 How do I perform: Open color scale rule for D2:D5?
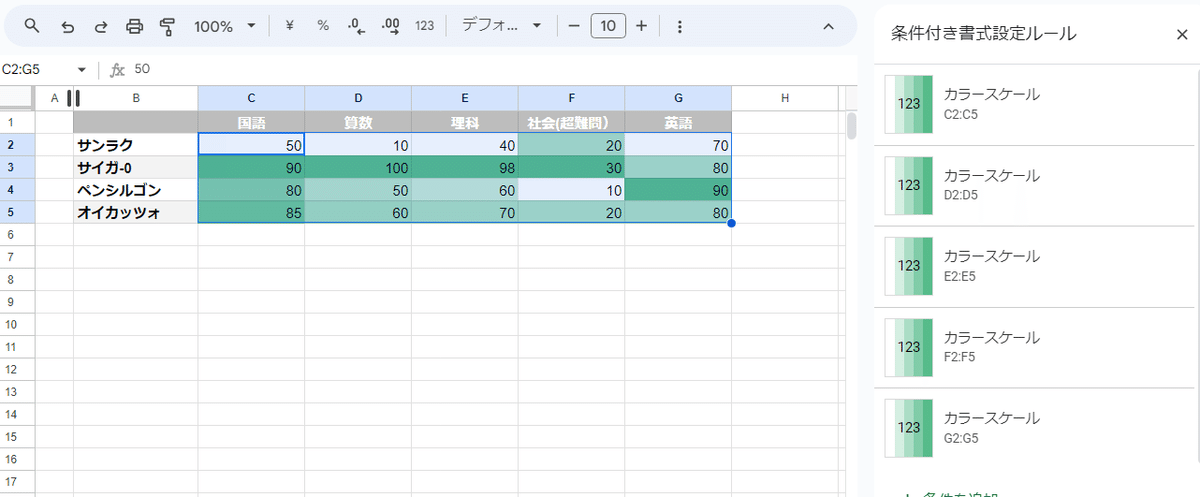pyautogui.click(x=1034, y=185)
